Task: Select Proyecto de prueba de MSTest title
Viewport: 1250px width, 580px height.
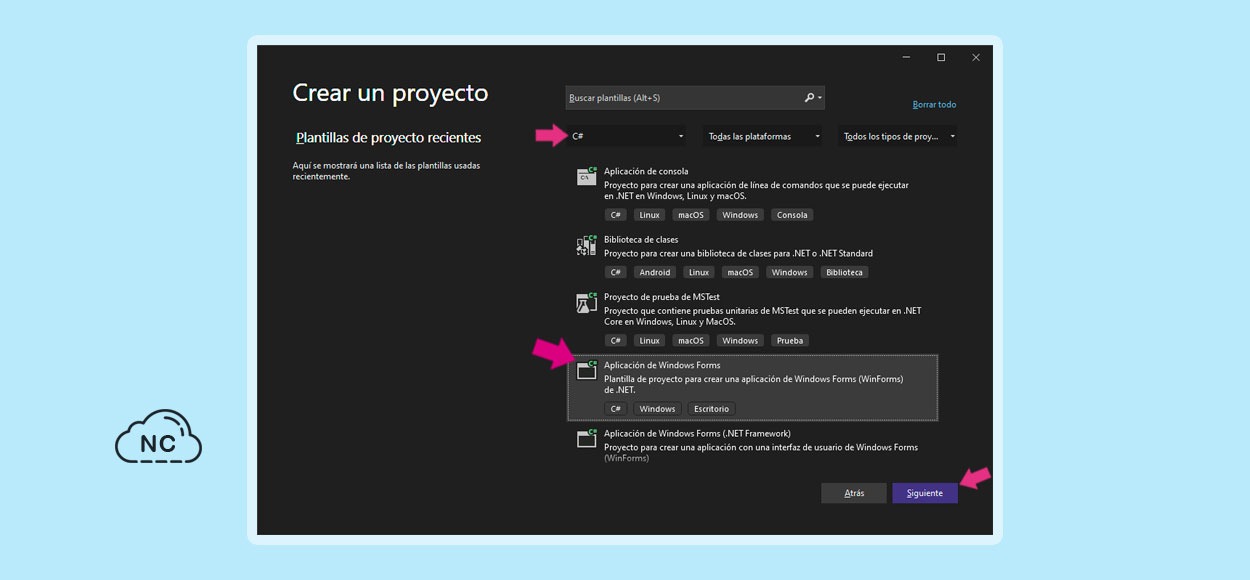Action: 662,297
